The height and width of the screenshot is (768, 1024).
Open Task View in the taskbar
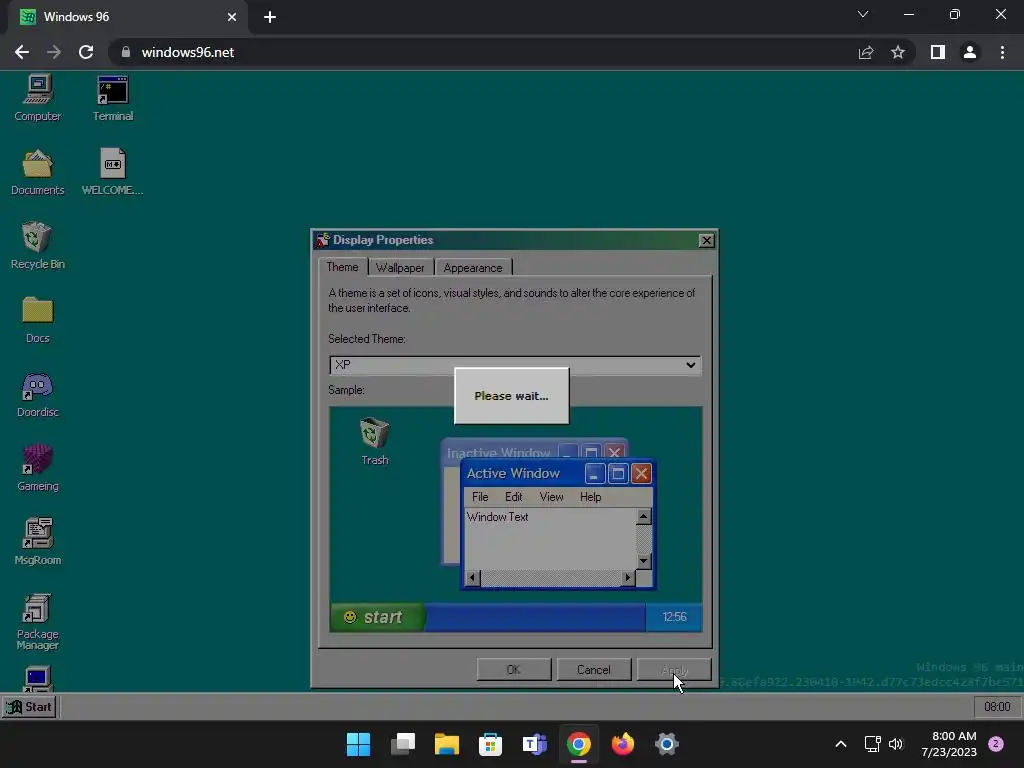click(x=403, y=744)
